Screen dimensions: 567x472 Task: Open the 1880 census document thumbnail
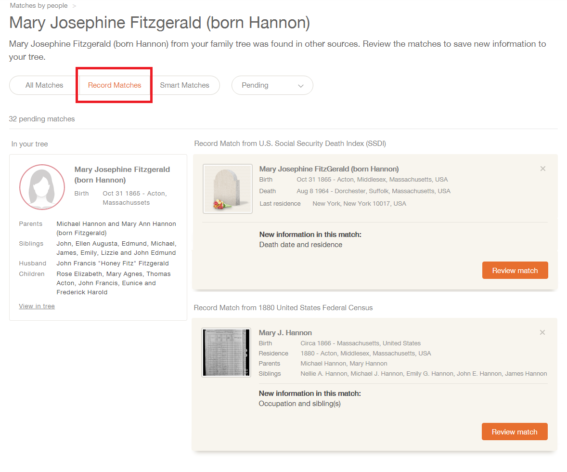(x=226, y=352)
